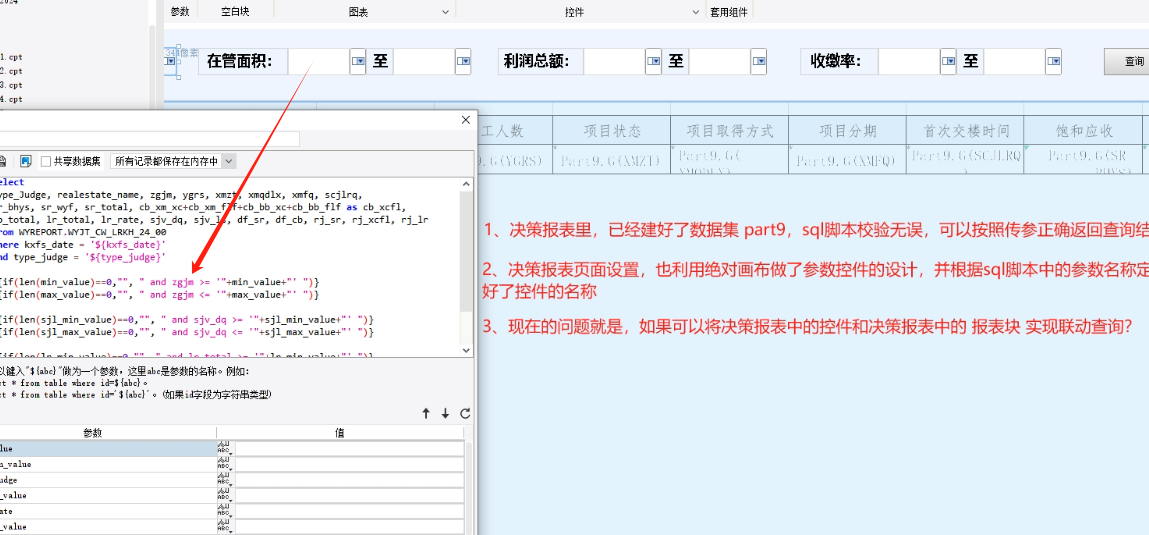The width and height of the screenshot is (1149, 535).
Task: Open 2.cpt in the file list
Action: coord(11,71)
